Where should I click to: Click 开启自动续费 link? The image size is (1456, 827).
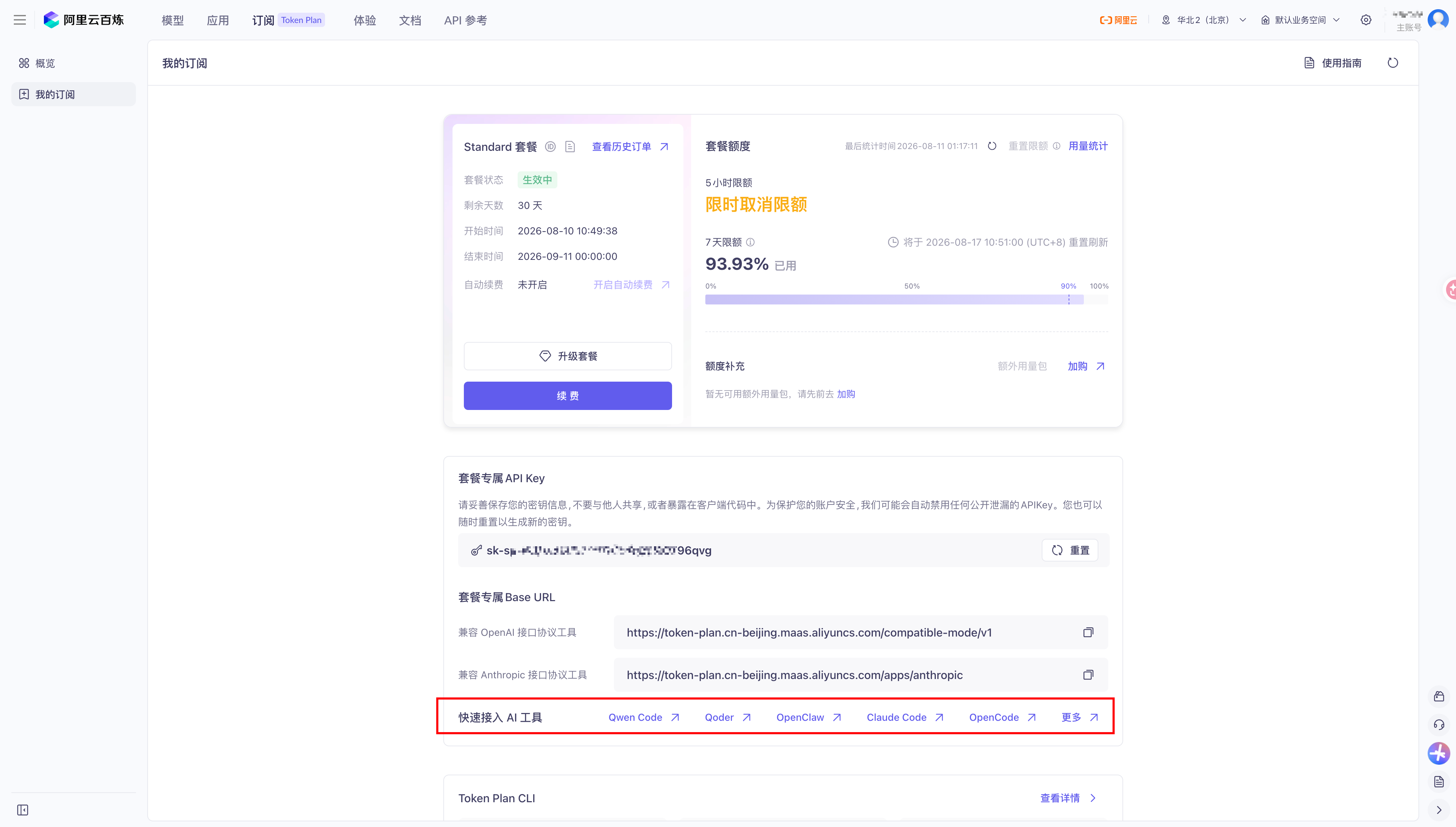pos(632,285)
